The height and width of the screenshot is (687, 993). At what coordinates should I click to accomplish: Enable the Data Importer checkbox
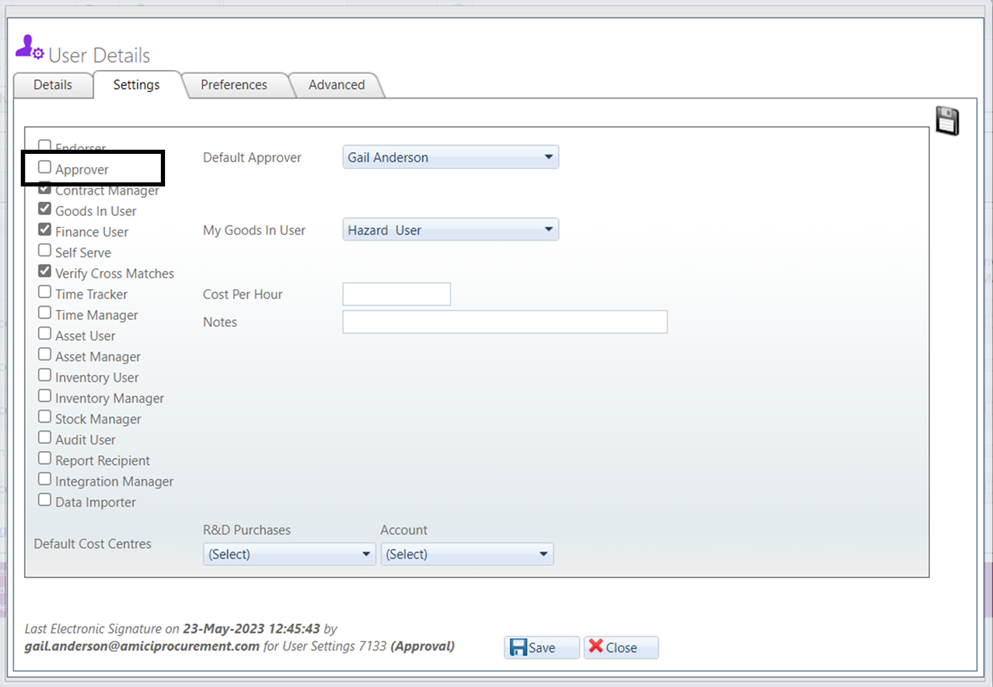(x=44, y=500)
